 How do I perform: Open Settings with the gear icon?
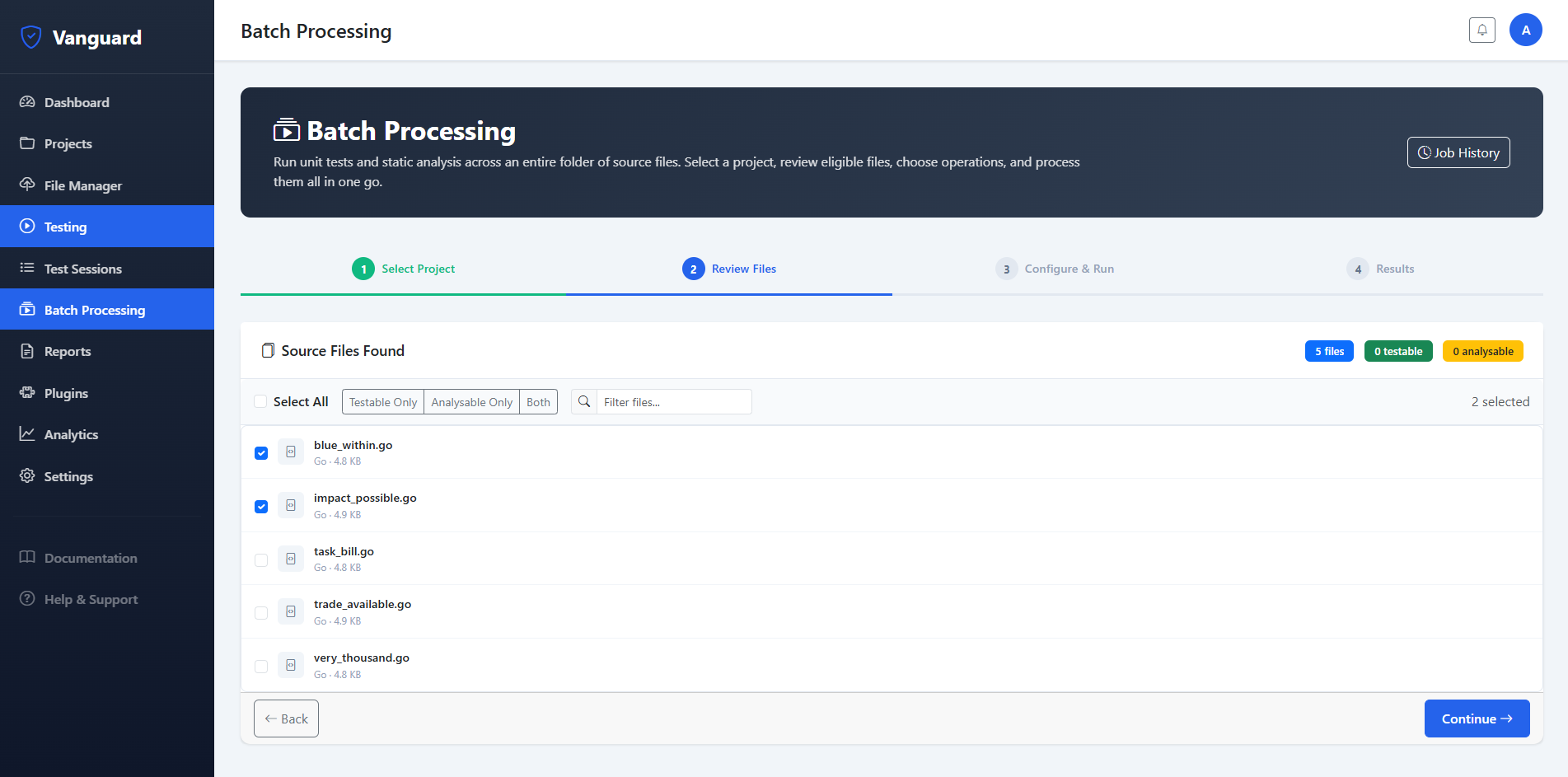point(28,476)
